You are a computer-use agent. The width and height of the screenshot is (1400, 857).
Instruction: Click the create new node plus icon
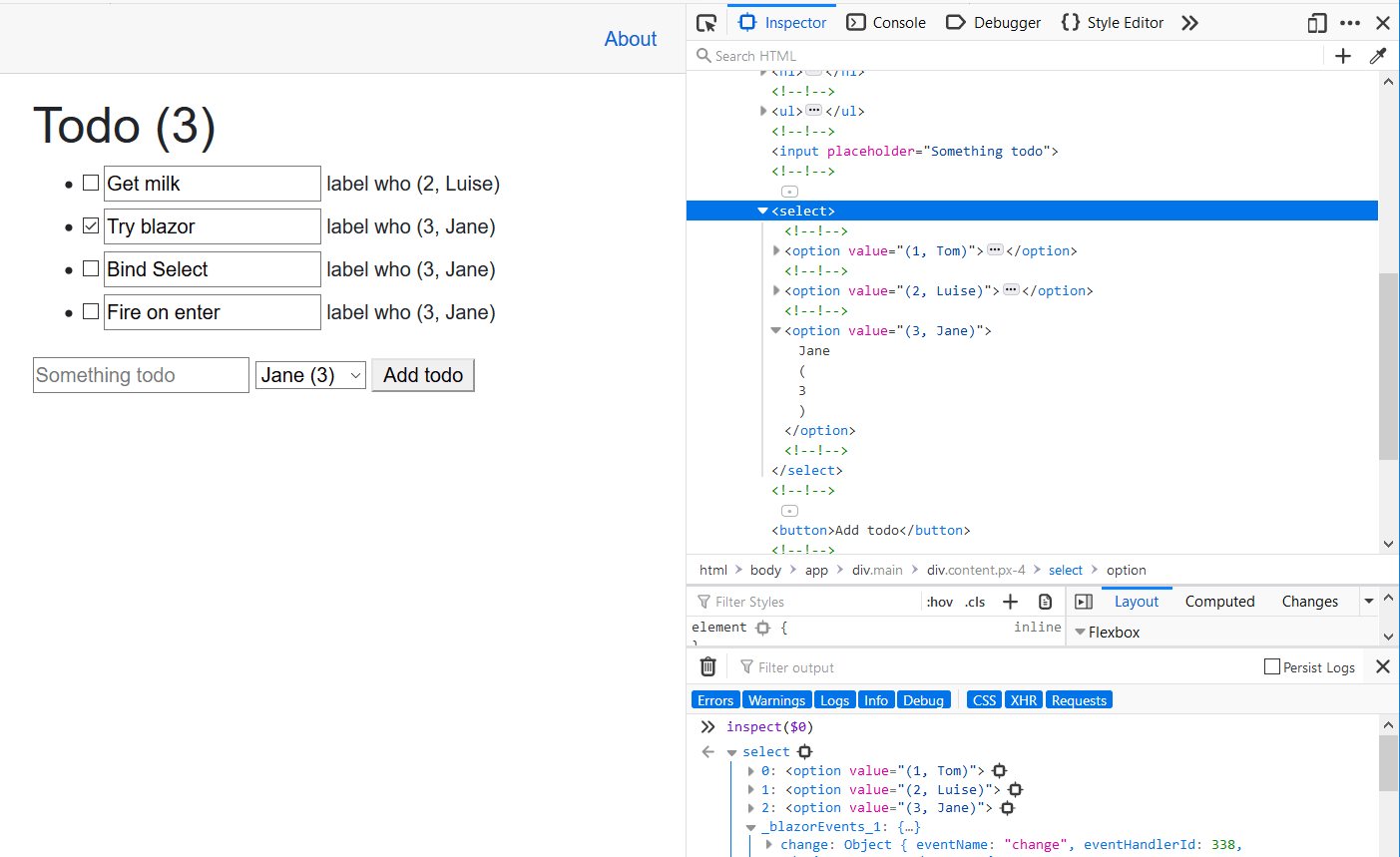1343,56
